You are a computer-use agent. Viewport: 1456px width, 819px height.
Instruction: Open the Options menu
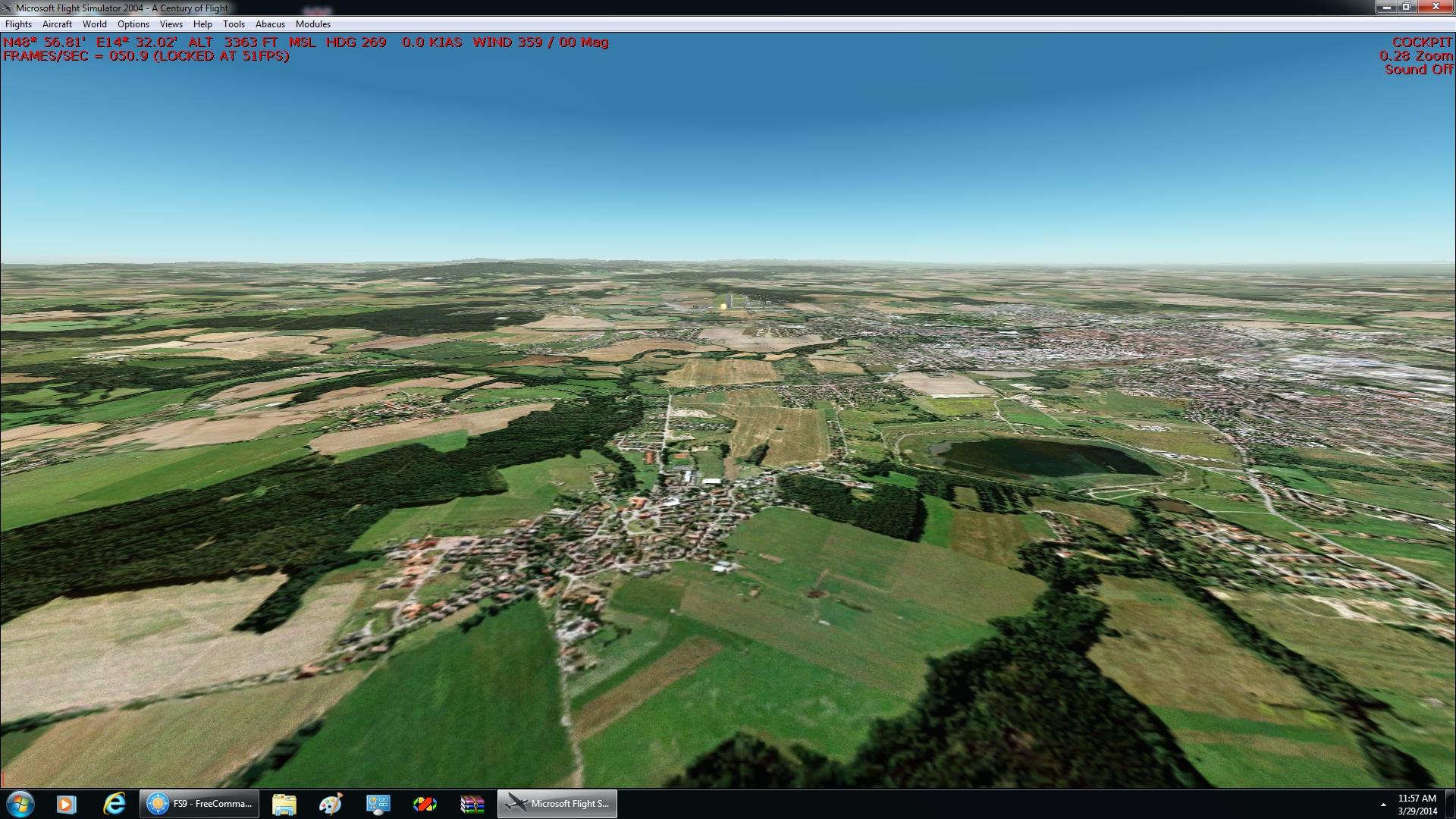click(x=133, y=24)
